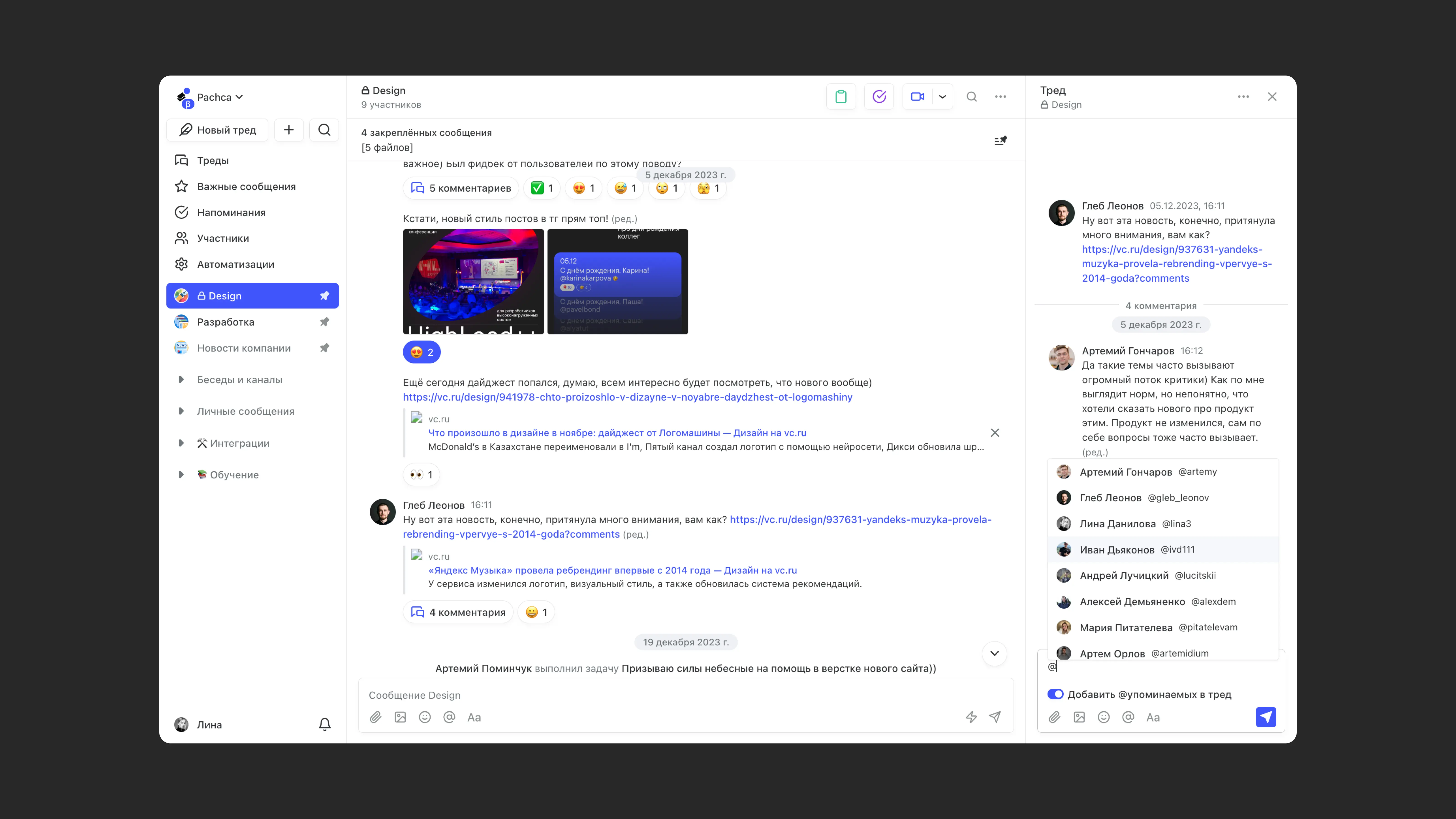Viewport: 1456px width, 819px height.
Task: Open emoji picker in Design message box
Action: tap(425, 717)
